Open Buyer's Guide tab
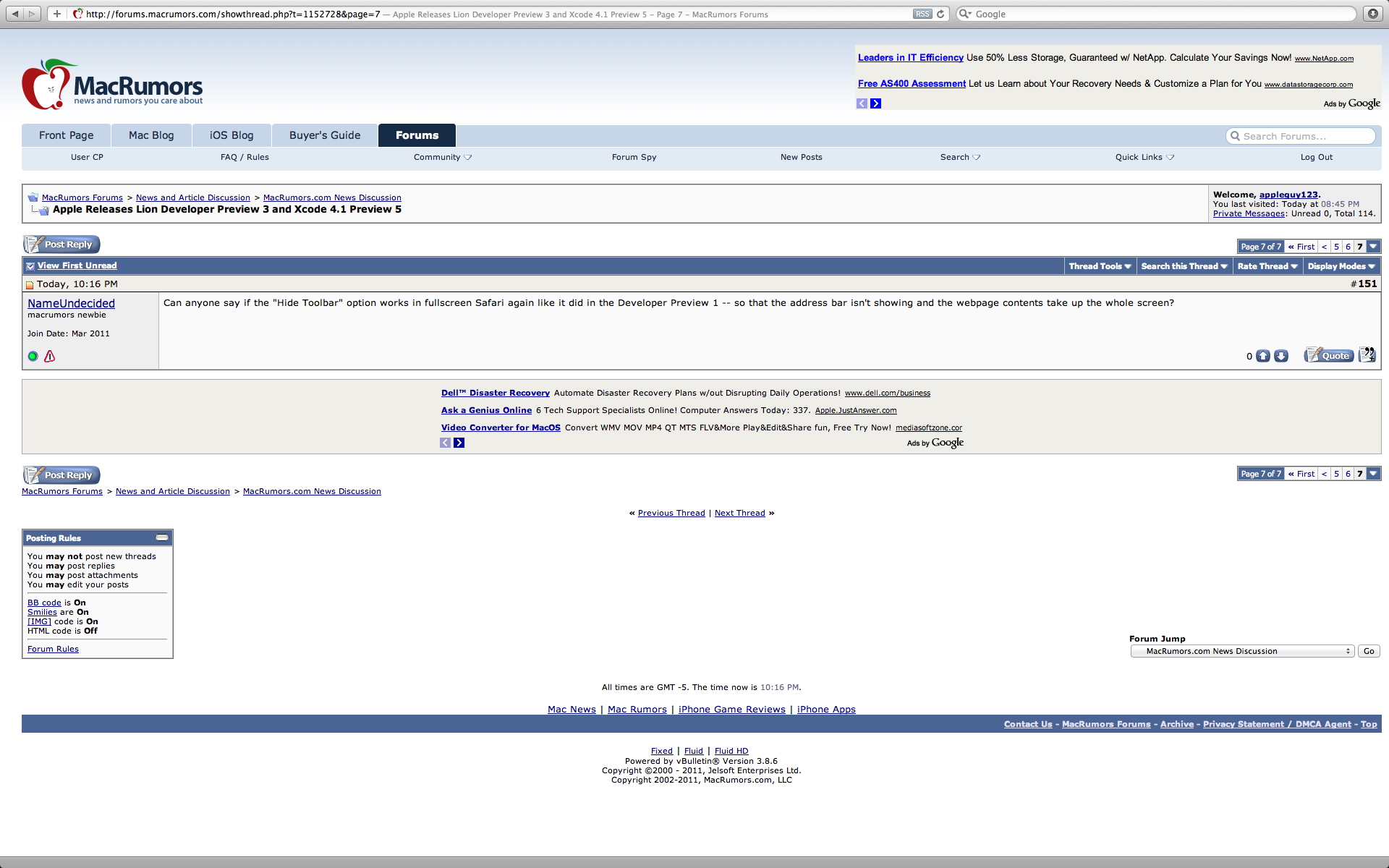Viewport: 1389px width, 868px height. [325, 135]
